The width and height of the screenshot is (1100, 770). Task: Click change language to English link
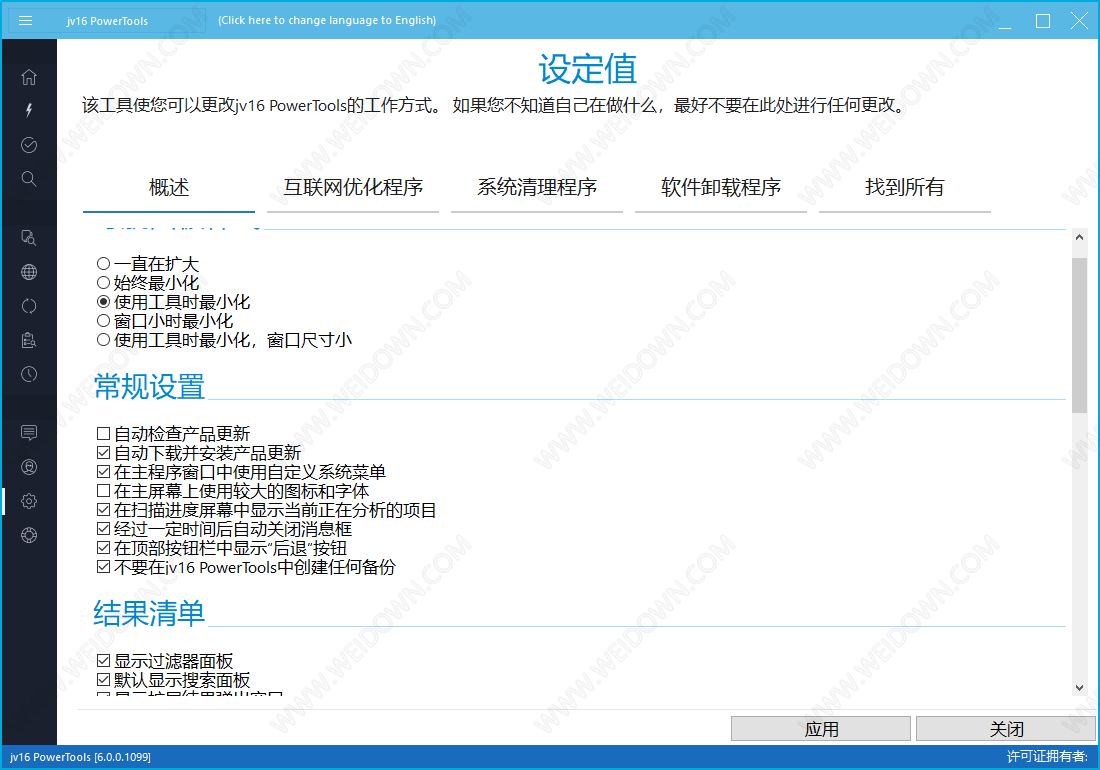click(x=327, y=20)
